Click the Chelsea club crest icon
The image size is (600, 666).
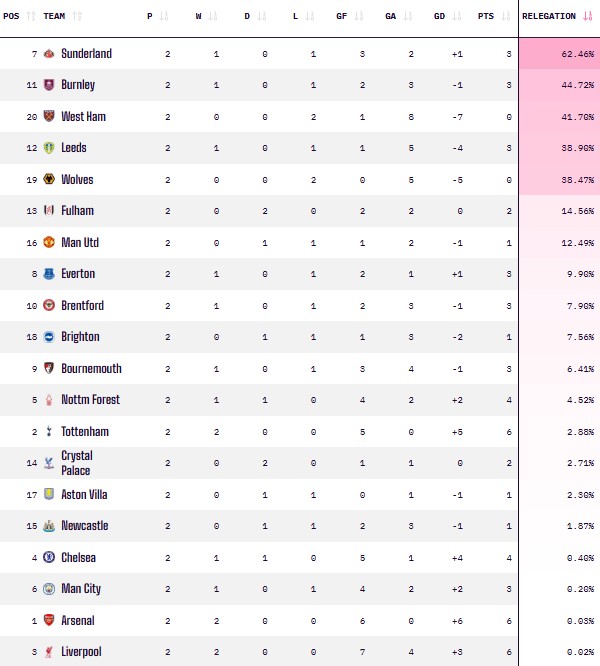pos(49,558)
